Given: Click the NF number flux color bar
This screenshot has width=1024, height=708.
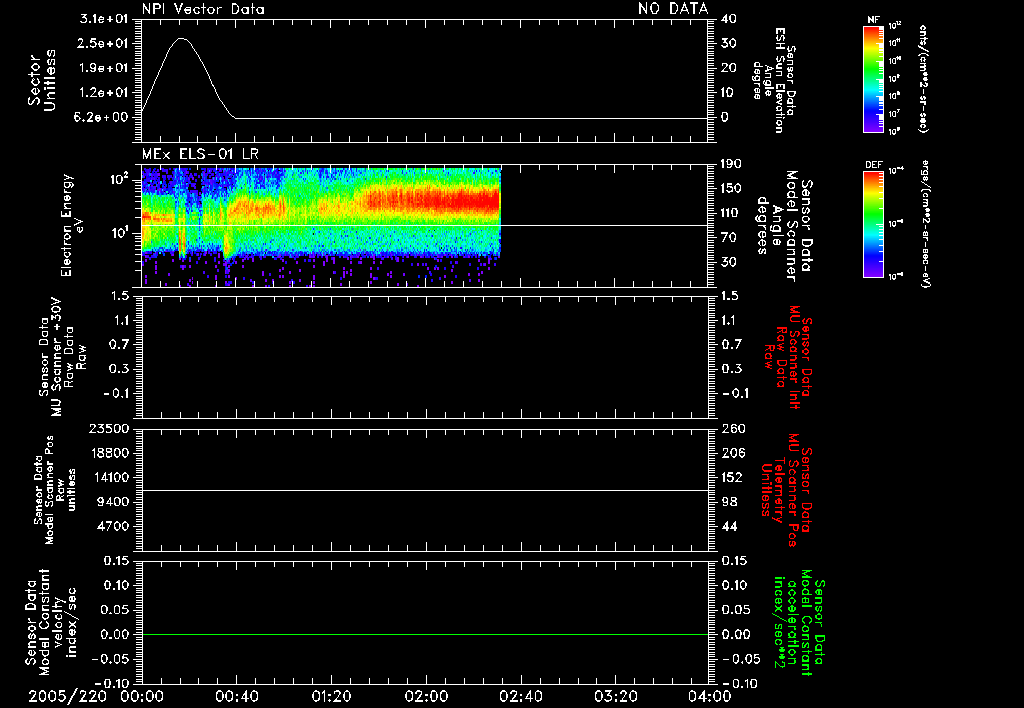Looking at the screenshot, I should (x=873, y=79).
